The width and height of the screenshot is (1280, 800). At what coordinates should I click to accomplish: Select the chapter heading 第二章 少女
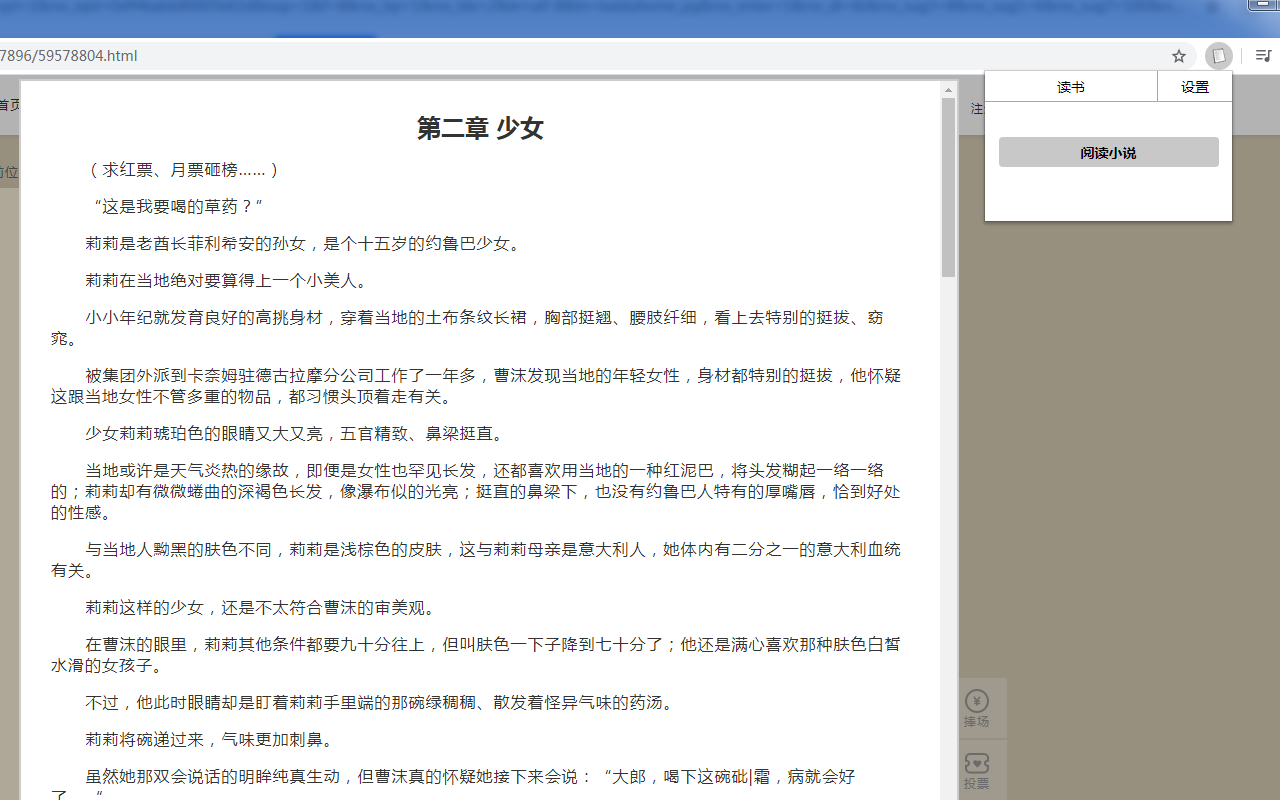tap(480, 128)
